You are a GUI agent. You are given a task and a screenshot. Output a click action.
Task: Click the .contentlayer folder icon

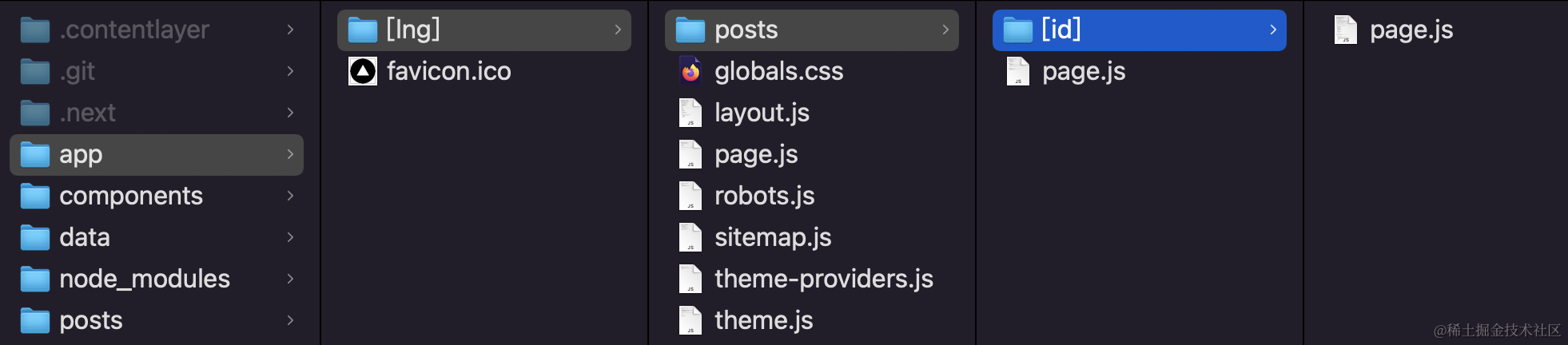coord(35,30)
